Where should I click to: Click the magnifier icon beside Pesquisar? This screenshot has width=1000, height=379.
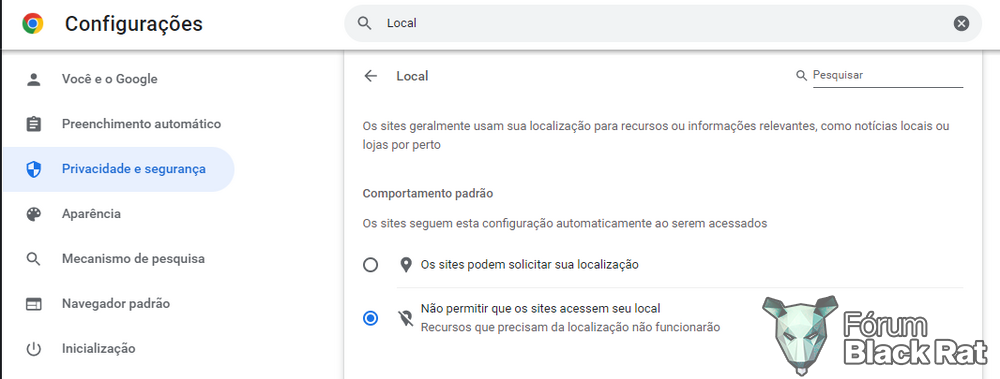[802, 75]
